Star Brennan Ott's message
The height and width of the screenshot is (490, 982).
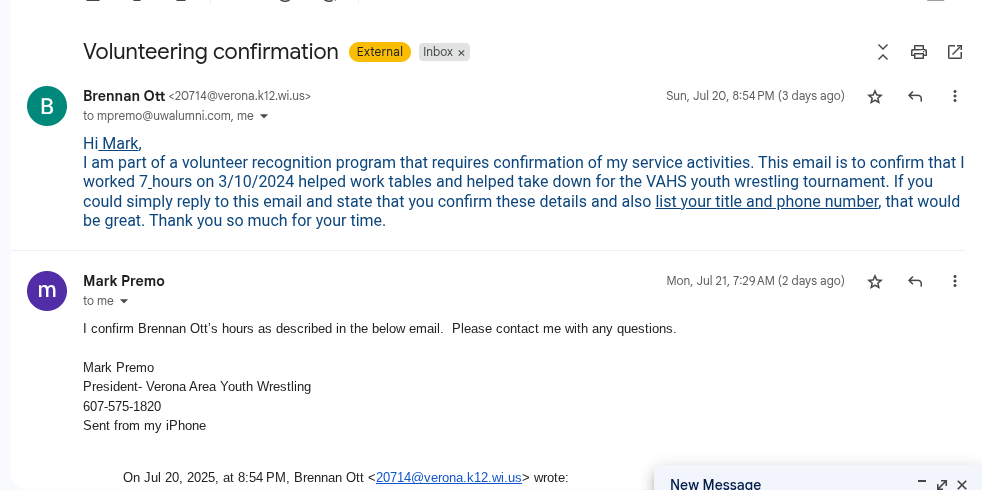pos(875,96)
